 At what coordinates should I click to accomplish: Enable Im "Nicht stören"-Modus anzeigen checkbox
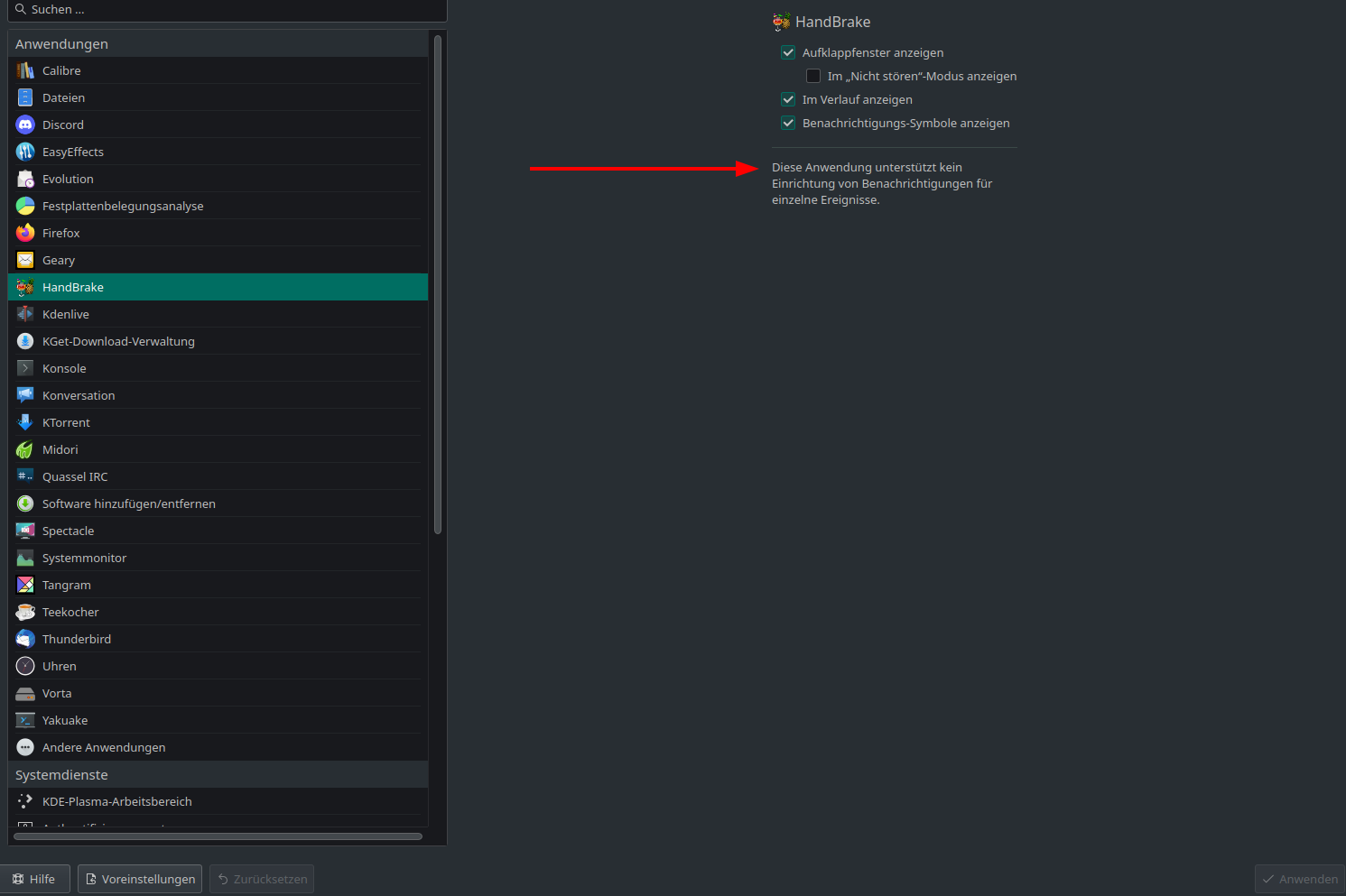[813, 76]
